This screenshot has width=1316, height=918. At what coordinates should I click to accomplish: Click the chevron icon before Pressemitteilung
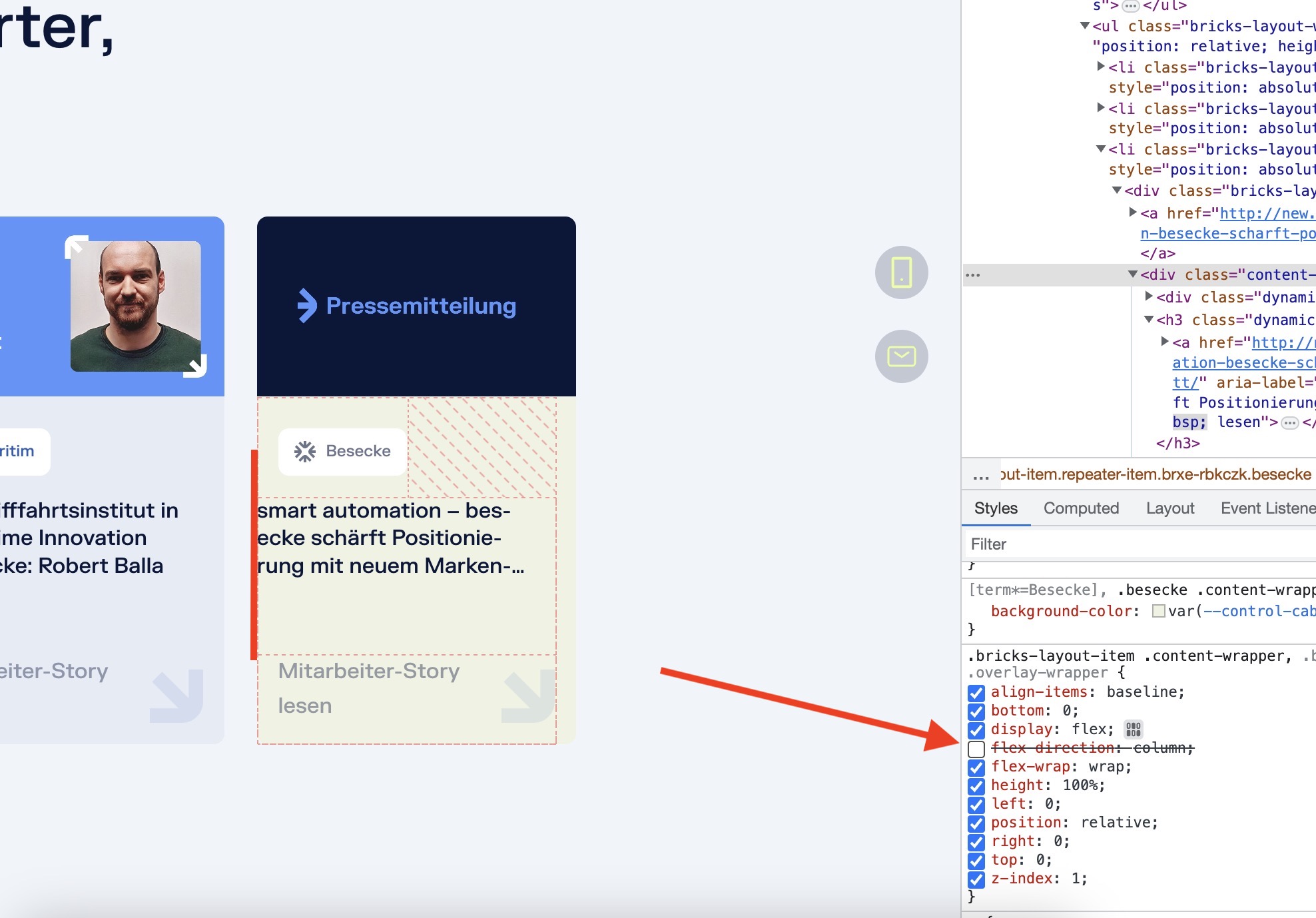(x=307, y=306)
